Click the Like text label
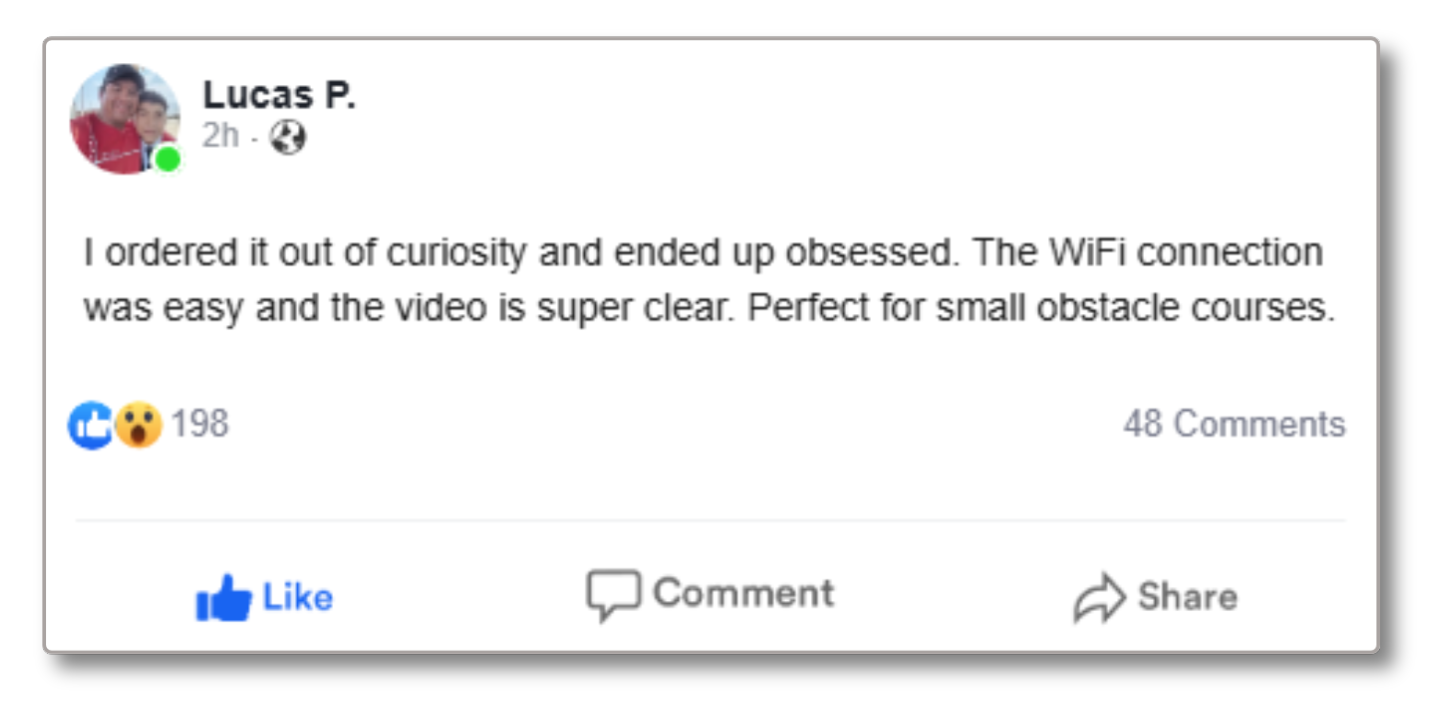Screen dimensions: 1450x720 [x=297, y=598]
